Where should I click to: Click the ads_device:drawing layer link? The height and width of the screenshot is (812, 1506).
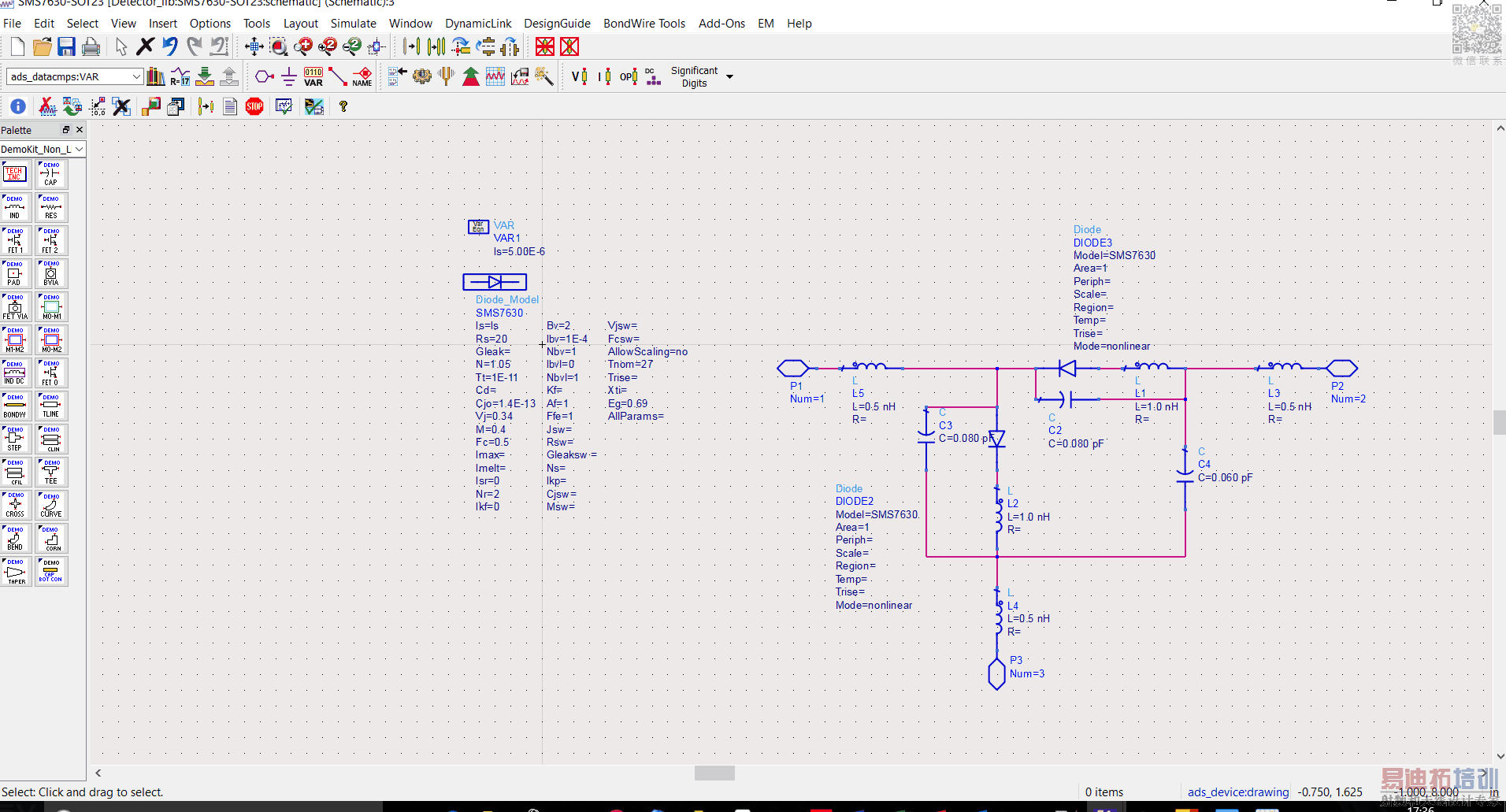tap(1238, 792)
